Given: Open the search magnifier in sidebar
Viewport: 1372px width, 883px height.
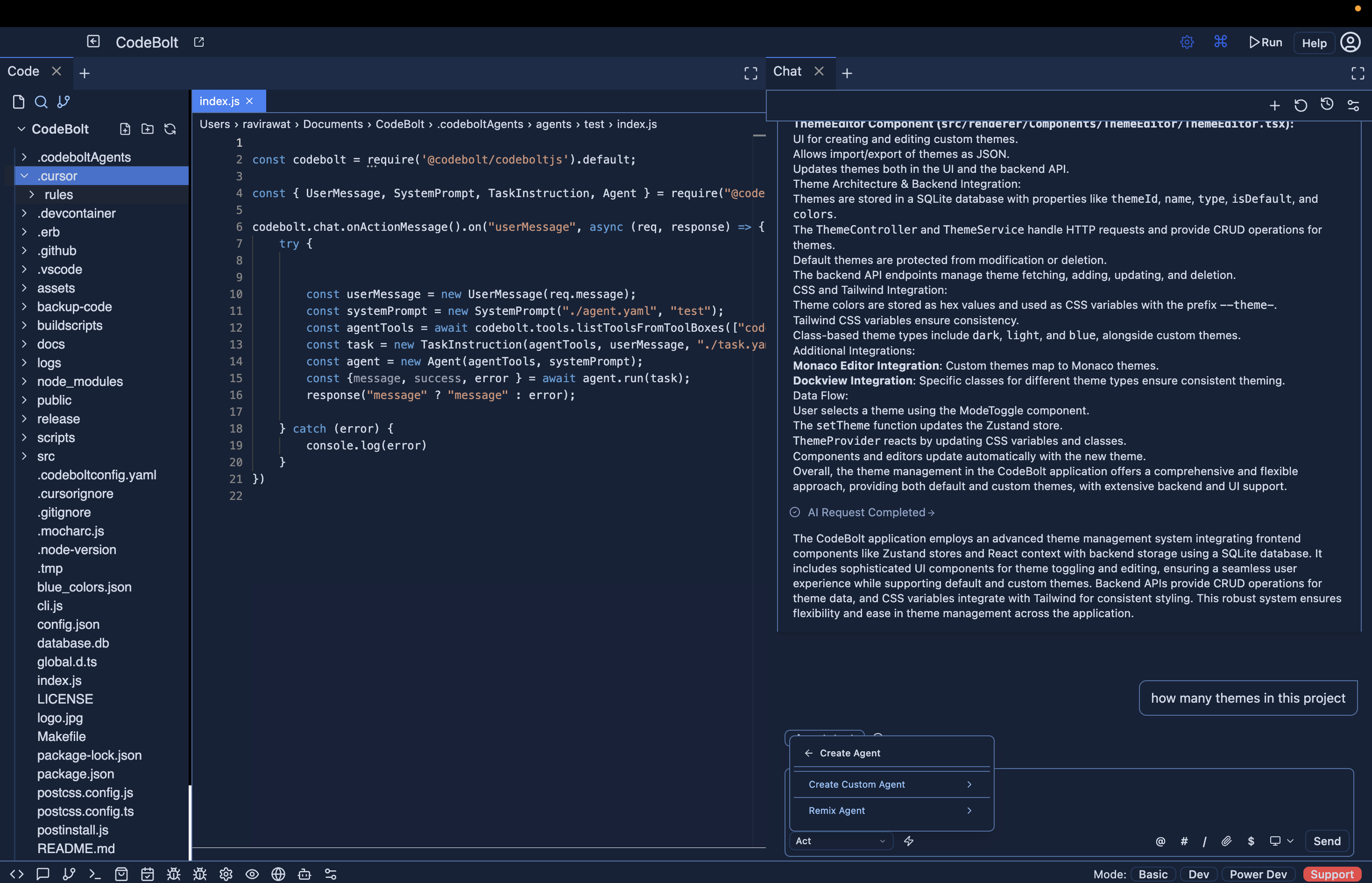Looking at the screenshot, I should pos(41,102).
